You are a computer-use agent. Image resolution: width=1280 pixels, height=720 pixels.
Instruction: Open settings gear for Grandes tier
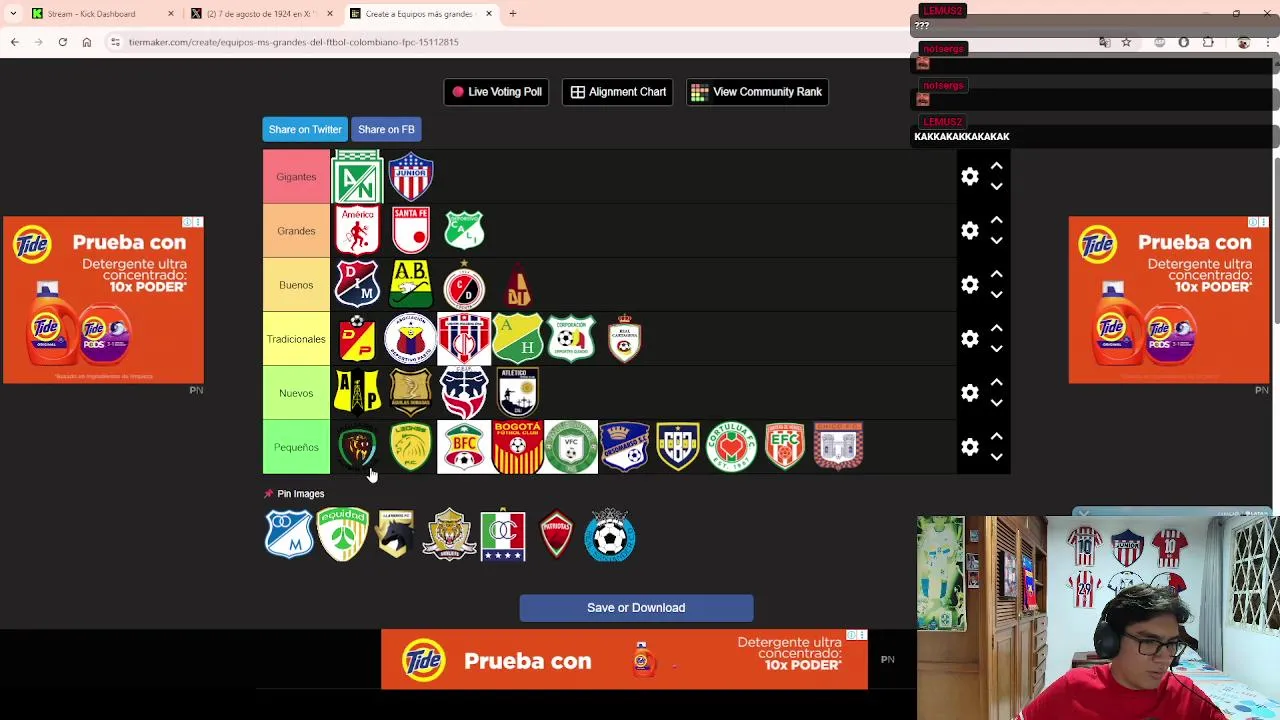click(970, 231)
